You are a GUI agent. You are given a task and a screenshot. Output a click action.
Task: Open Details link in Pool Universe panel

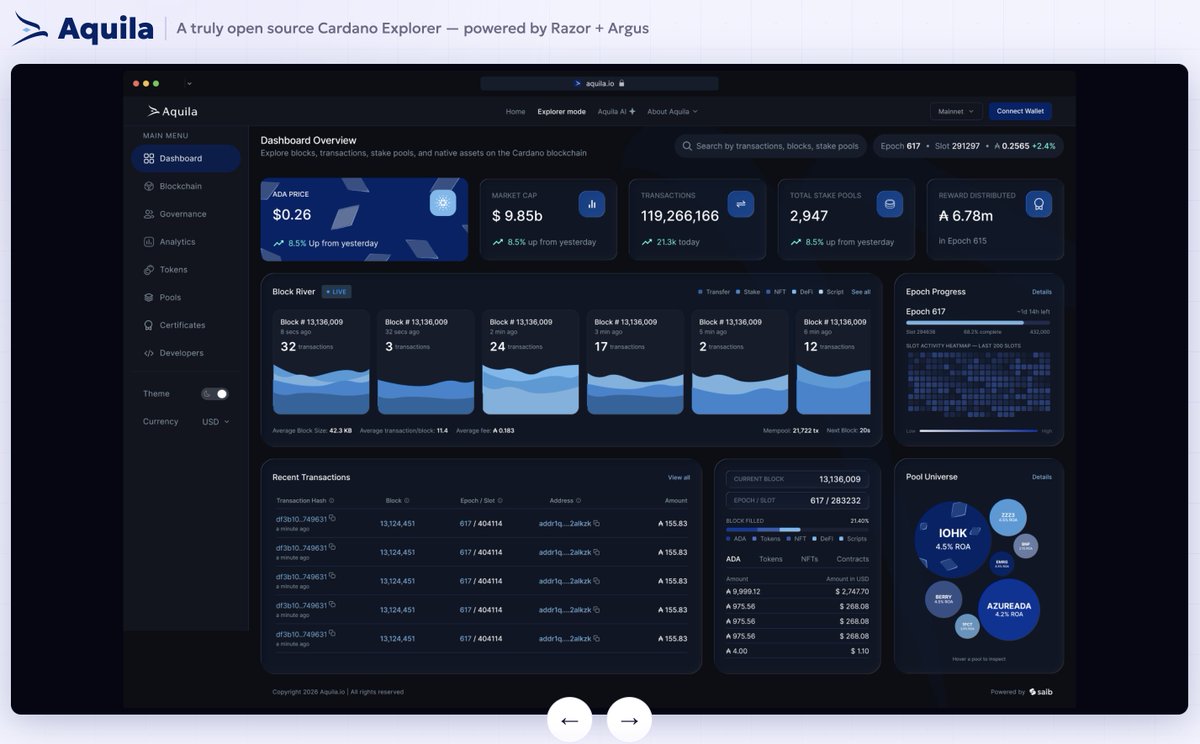pyautogui.click(x=1042, y=477)
